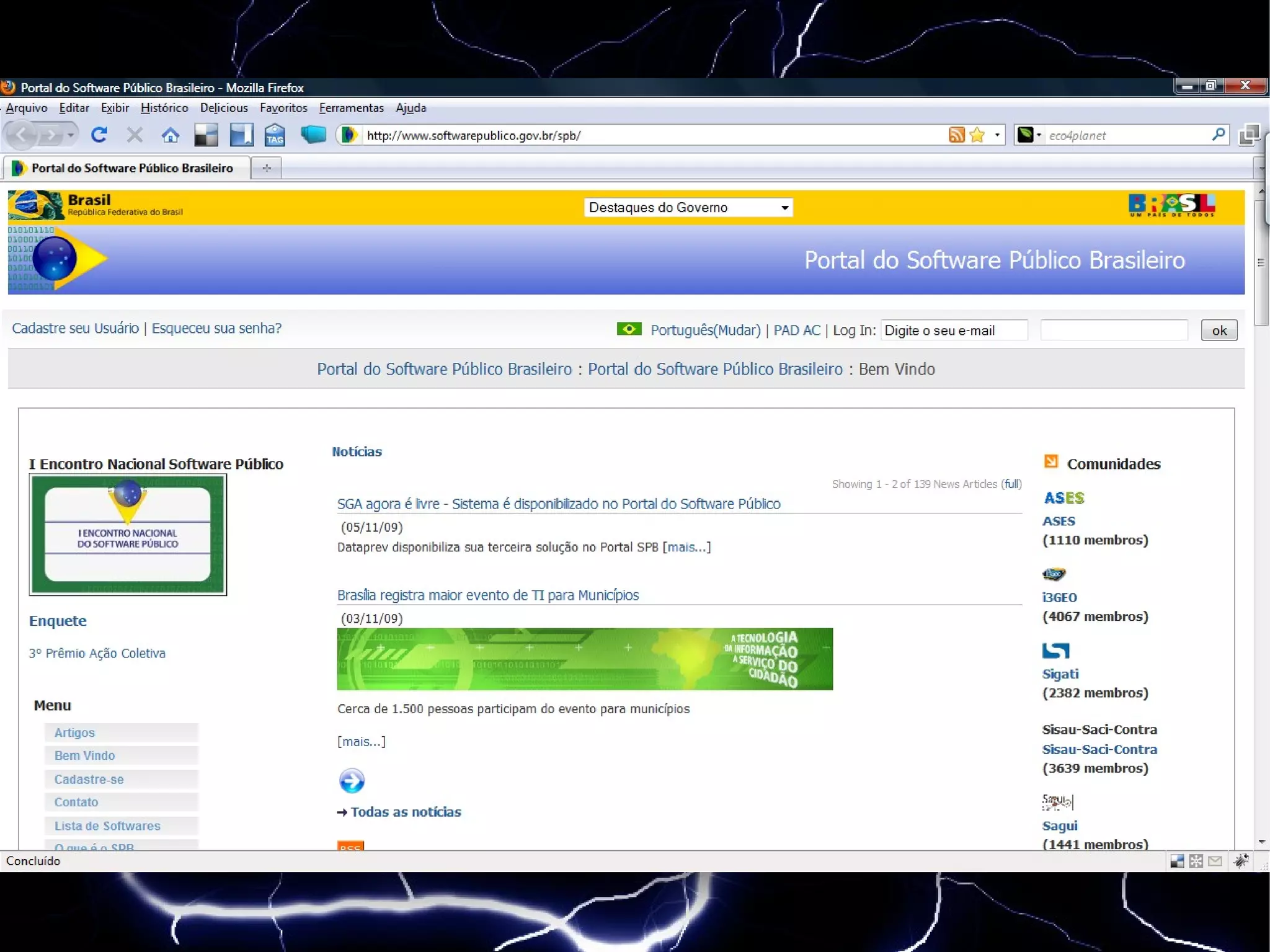Click the browser forward arrow button
The height and width of the screenshot is (952, 1270).
tap(51, 135)
